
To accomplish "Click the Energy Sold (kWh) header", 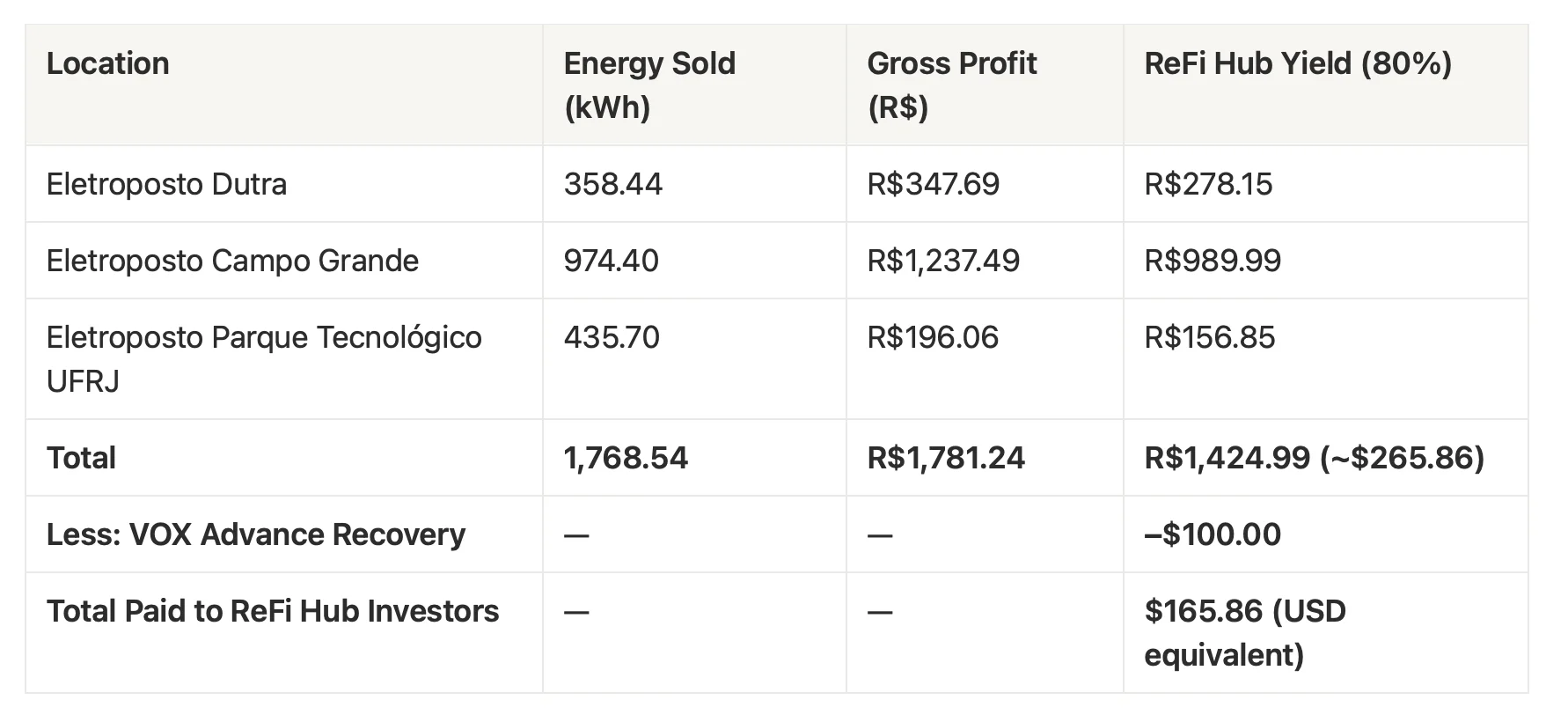I will tap(649, 85).
